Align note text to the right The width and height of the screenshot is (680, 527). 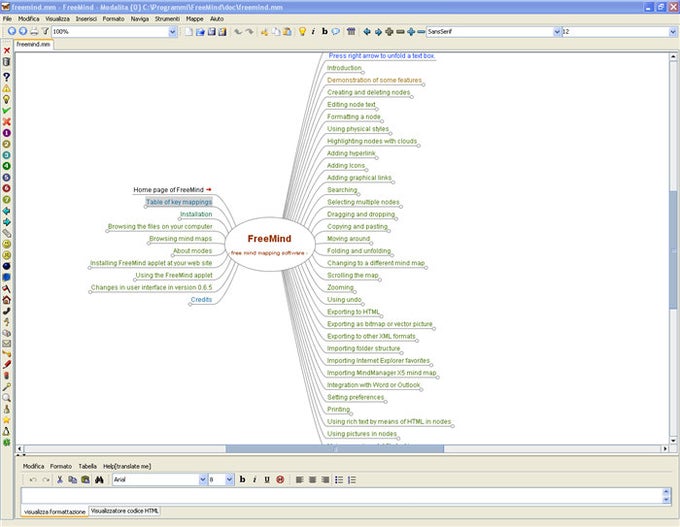[x=325, y=479]
